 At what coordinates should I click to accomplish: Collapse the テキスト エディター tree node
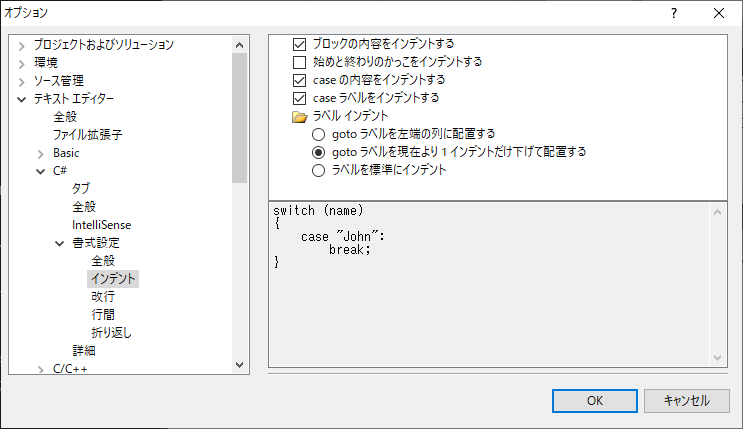(22, 99)
